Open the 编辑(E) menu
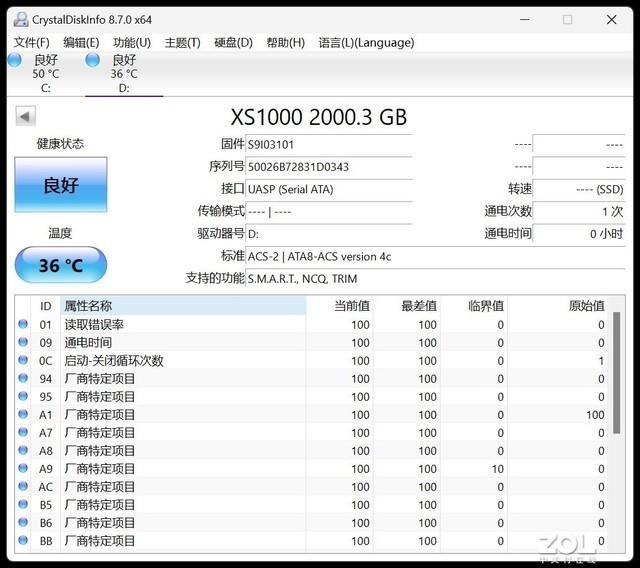The image size is (640, 568). pos(81,42)
